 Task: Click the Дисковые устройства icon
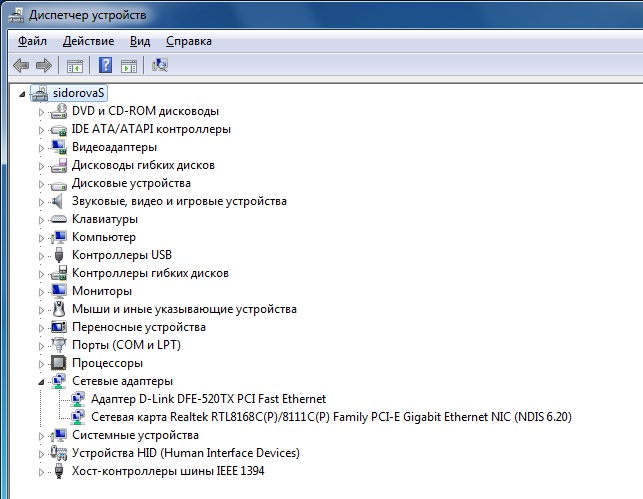(59, 185)
